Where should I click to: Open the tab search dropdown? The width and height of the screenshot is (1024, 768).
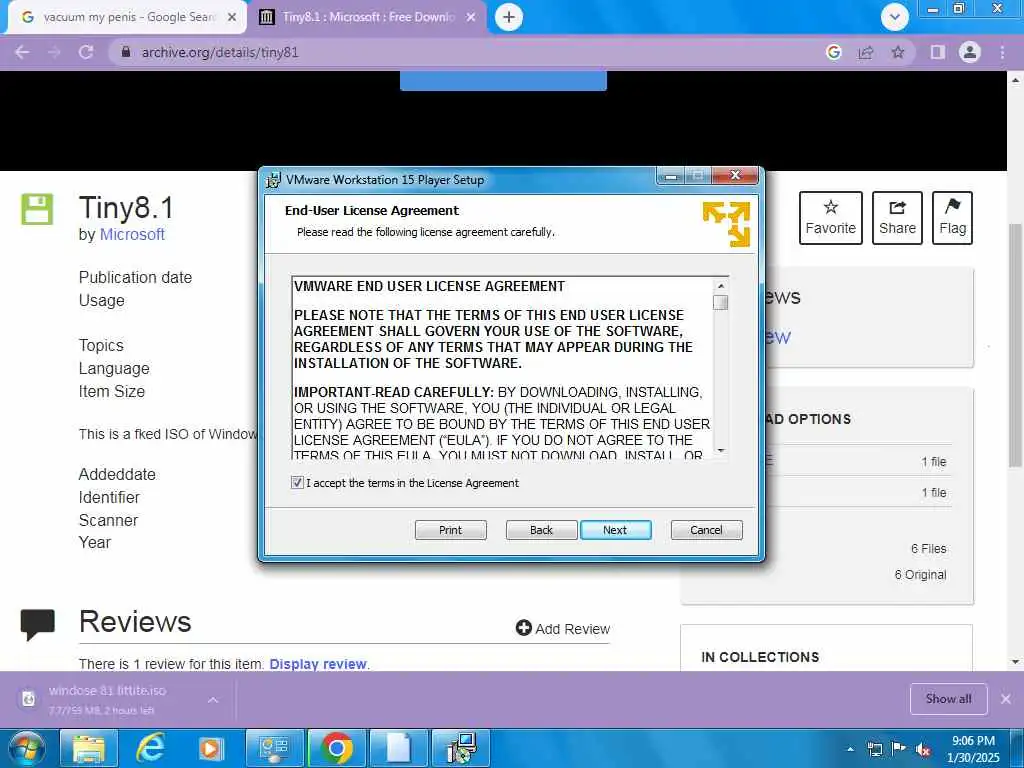pos(895,17)
